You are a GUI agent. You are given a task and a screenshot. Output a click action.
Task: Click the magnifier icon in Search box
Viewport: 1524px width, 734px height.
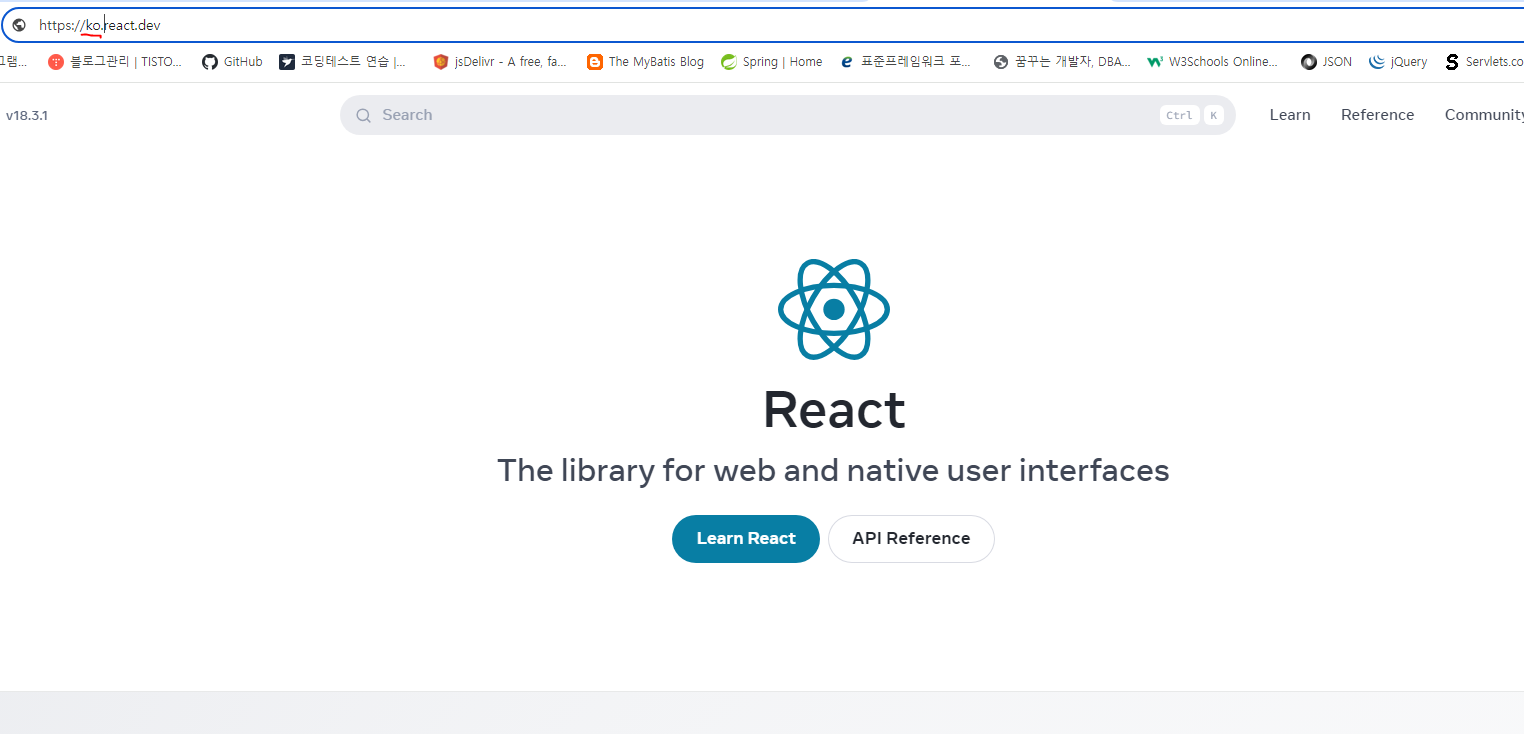[x=364, y=115]
